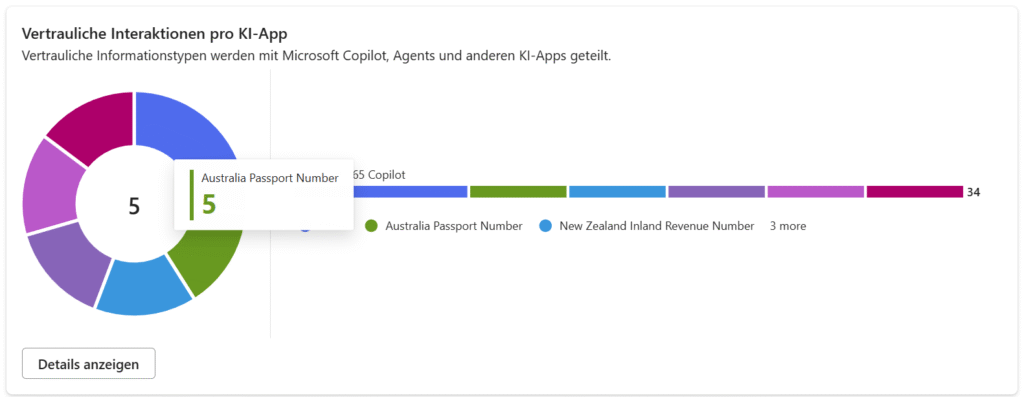Open the Details anzeigen button
Viewport: 1024px width, 397px height.
(x=89, y=364)
